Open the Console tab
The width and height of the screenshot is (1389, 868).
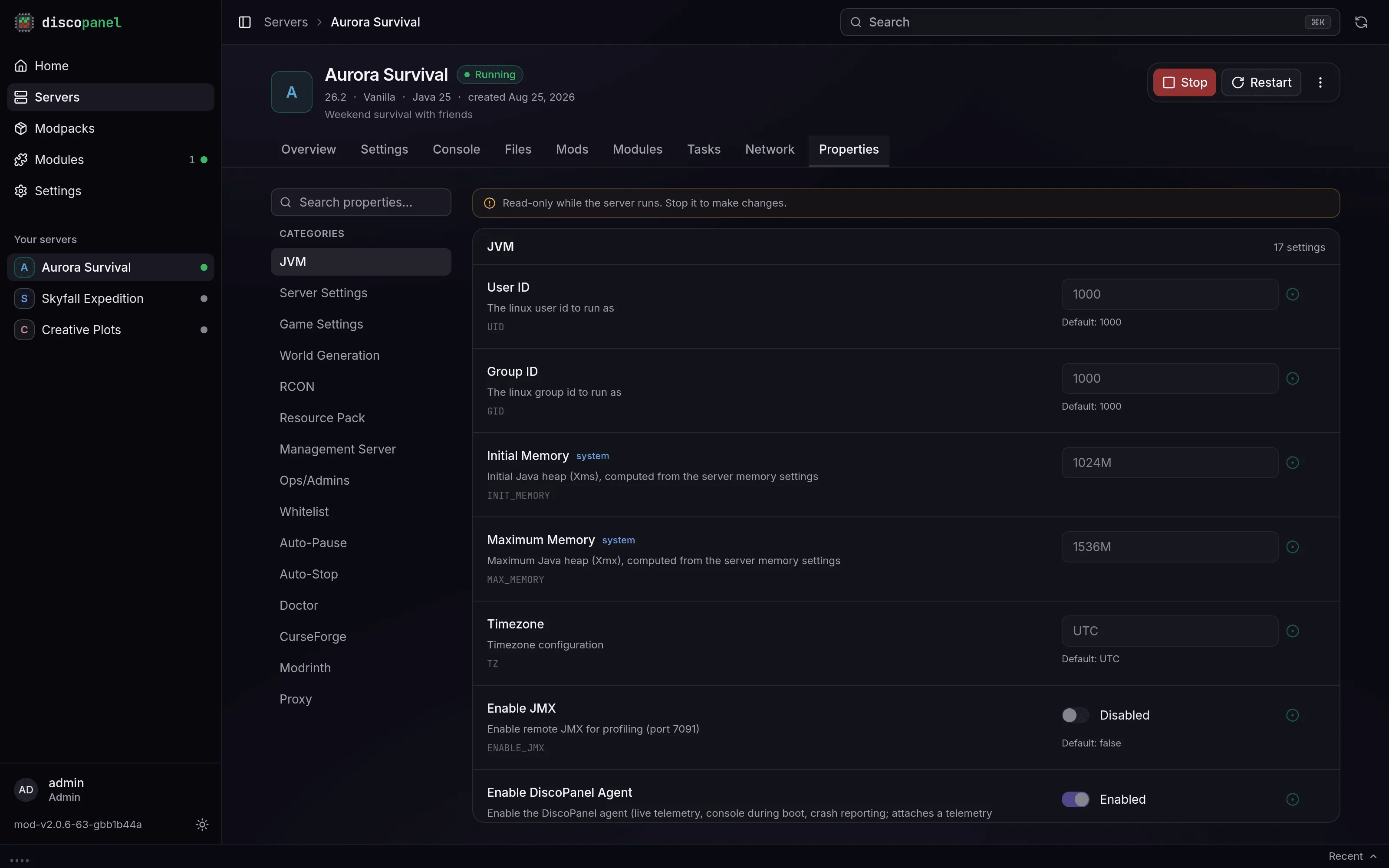point(456,150)
